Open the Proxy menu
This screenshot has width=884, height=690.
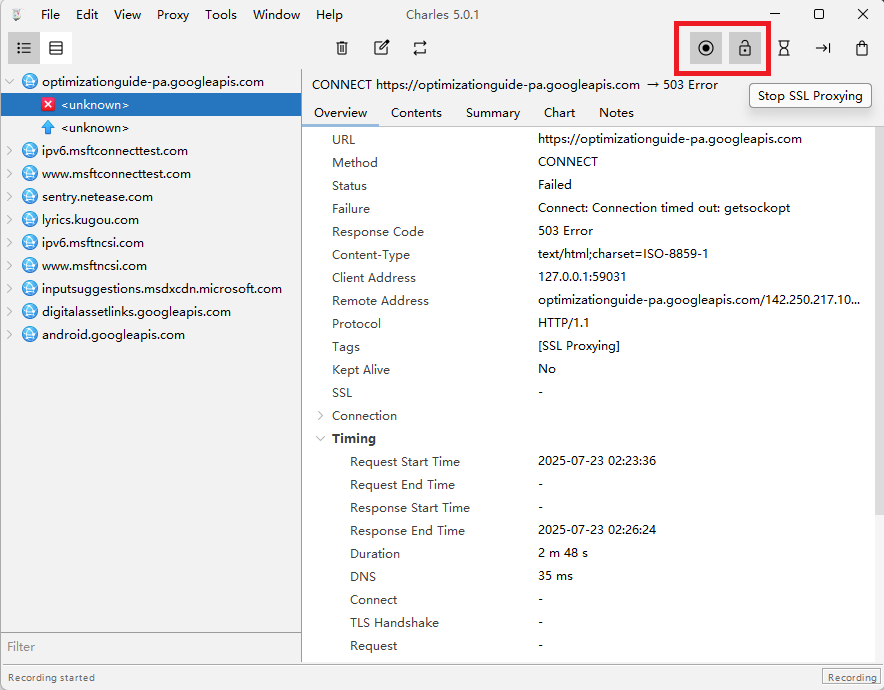pos(173,15)
